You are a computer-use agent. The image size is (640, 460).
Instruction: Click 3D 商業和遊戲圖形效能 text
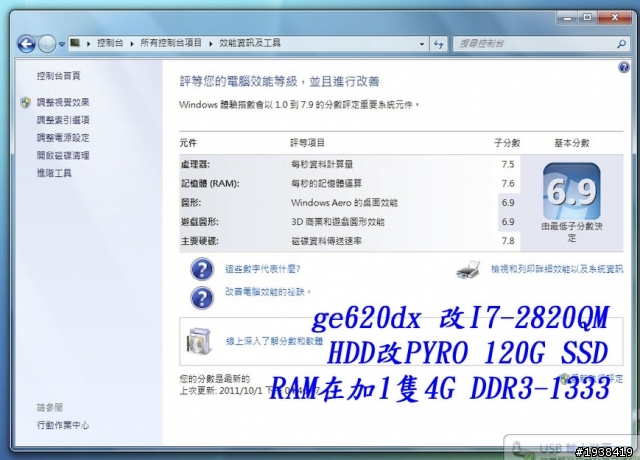(338, 222)
